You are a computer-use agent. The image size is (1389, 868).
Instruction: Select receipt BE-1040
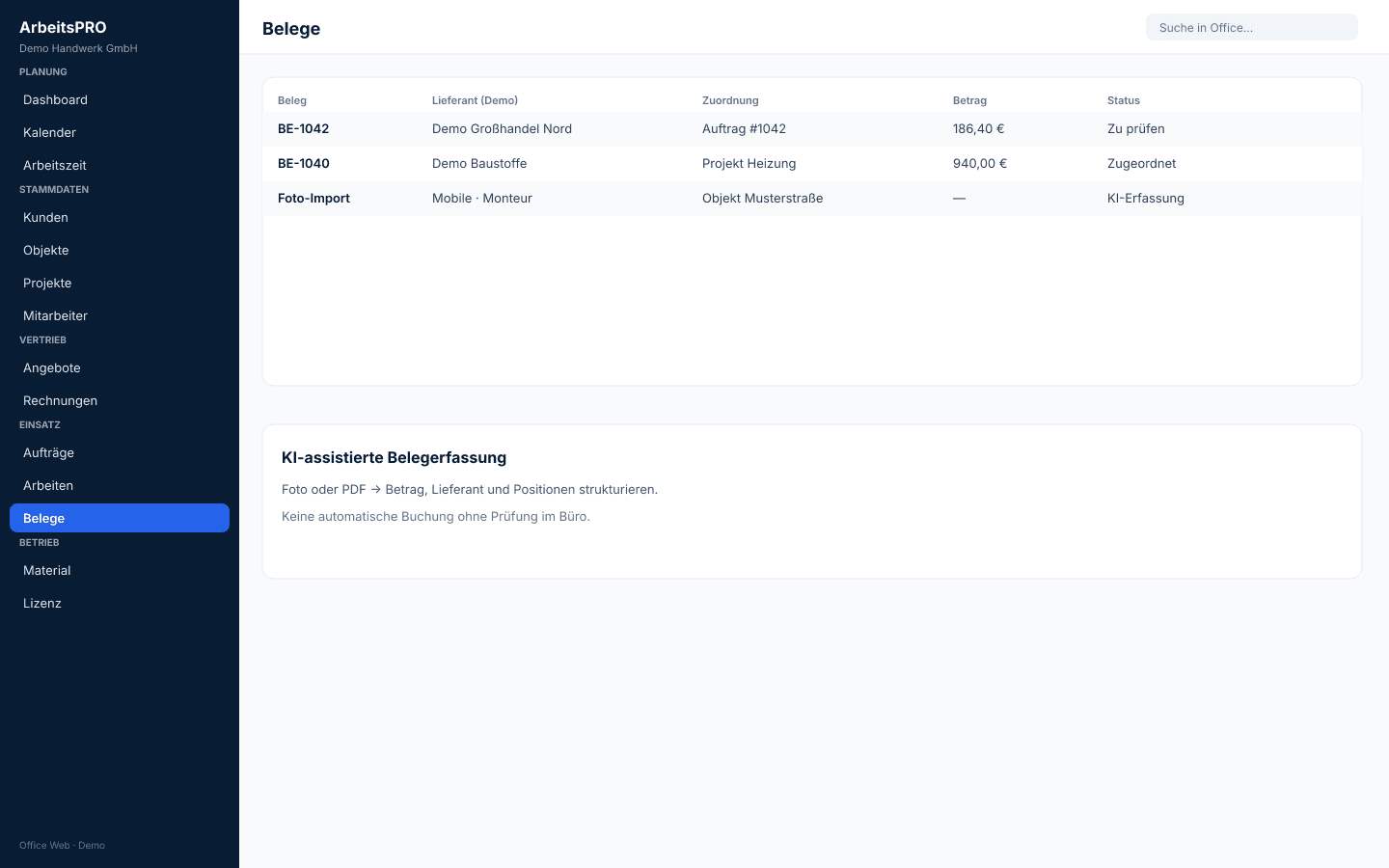(x=304, y=164)
